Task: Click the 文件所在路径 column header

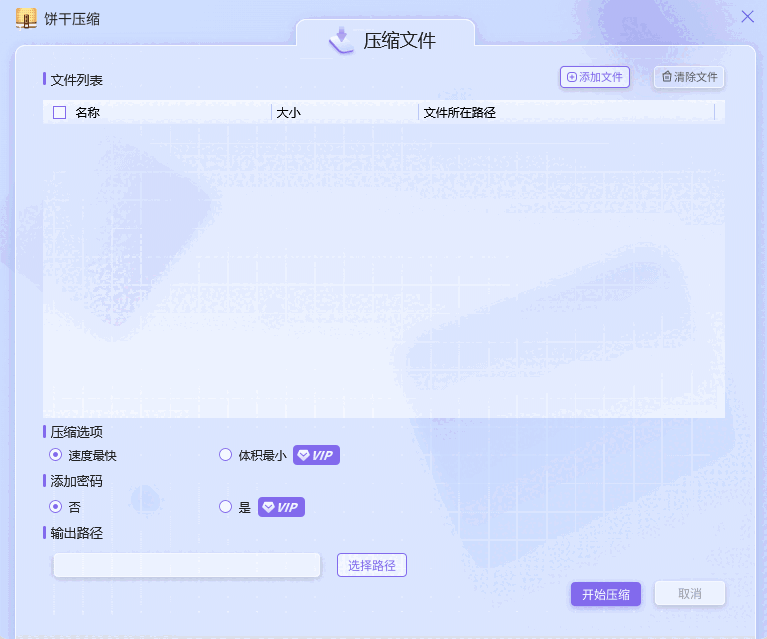Action: pyautogui.click(x=459, y=113)
